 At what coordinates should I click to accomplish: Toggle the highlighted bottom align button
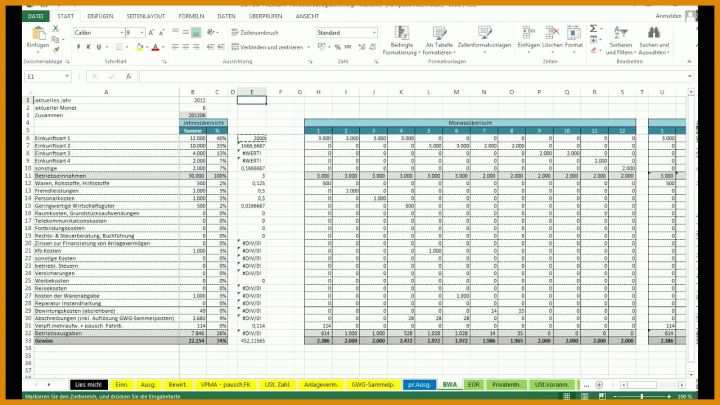pos(196,32)
